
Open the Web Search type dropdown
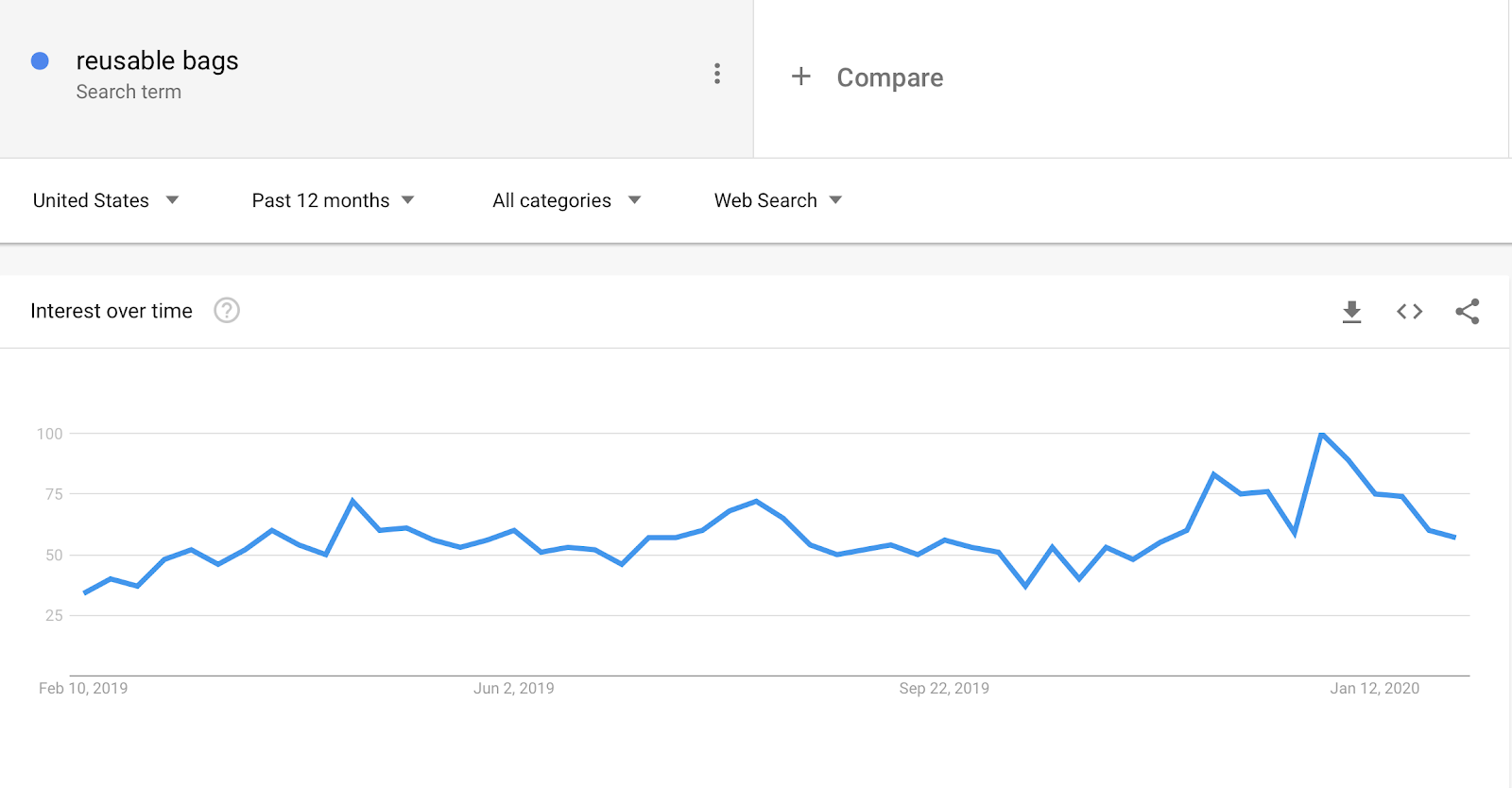(778, 200)
